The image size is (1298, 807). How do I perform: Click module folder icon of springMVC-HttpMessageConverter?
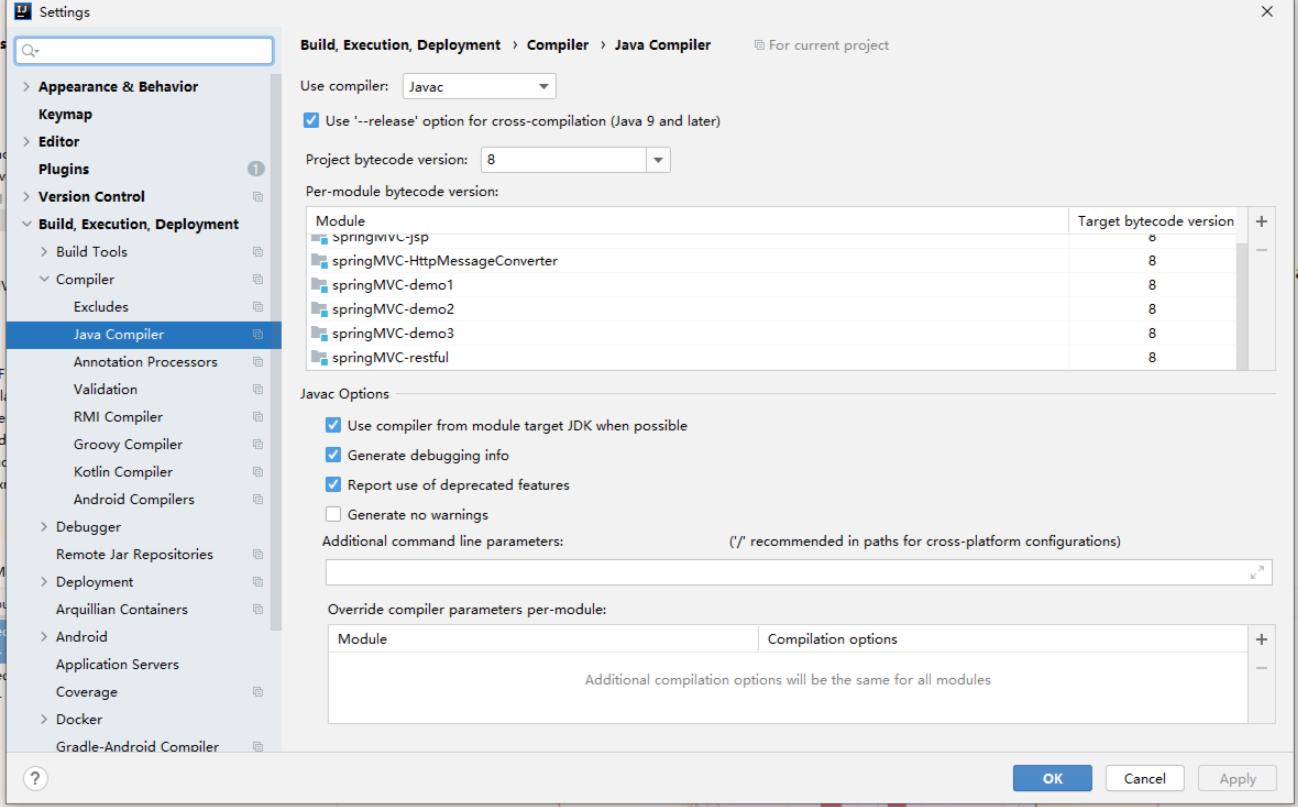(x=319, y=261)
